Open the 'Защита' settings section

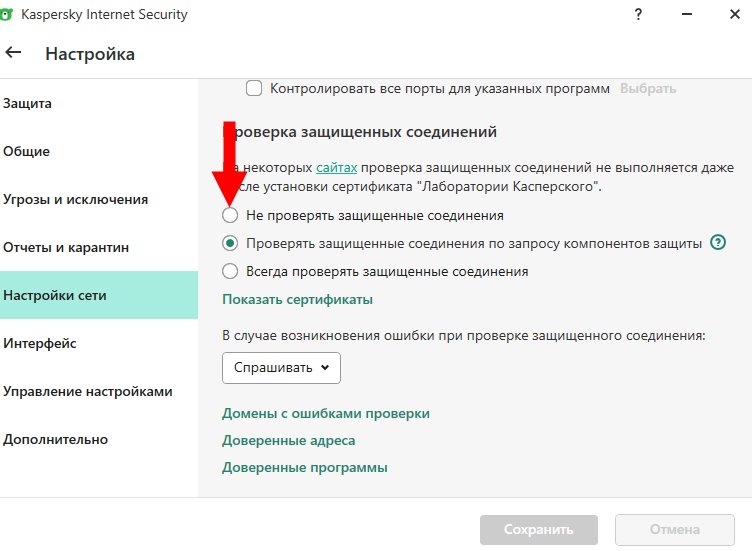pos(28,103)
